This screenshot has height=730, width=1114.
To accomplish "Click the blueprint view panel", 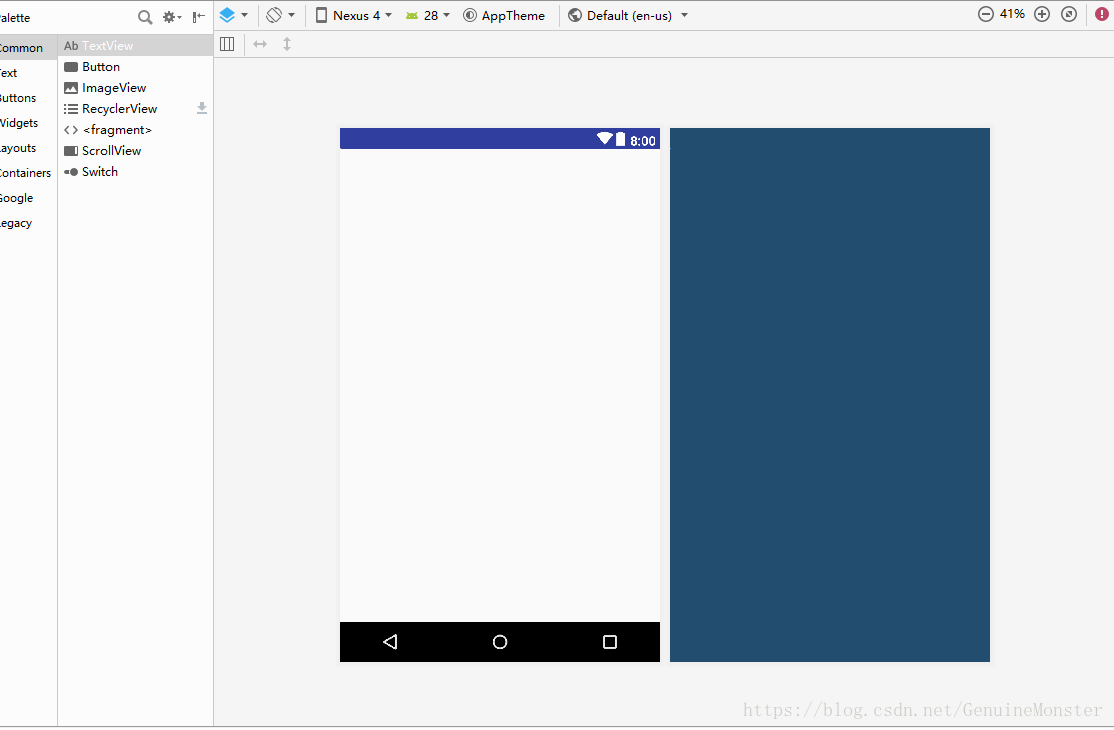I will [x=830, y=395].
